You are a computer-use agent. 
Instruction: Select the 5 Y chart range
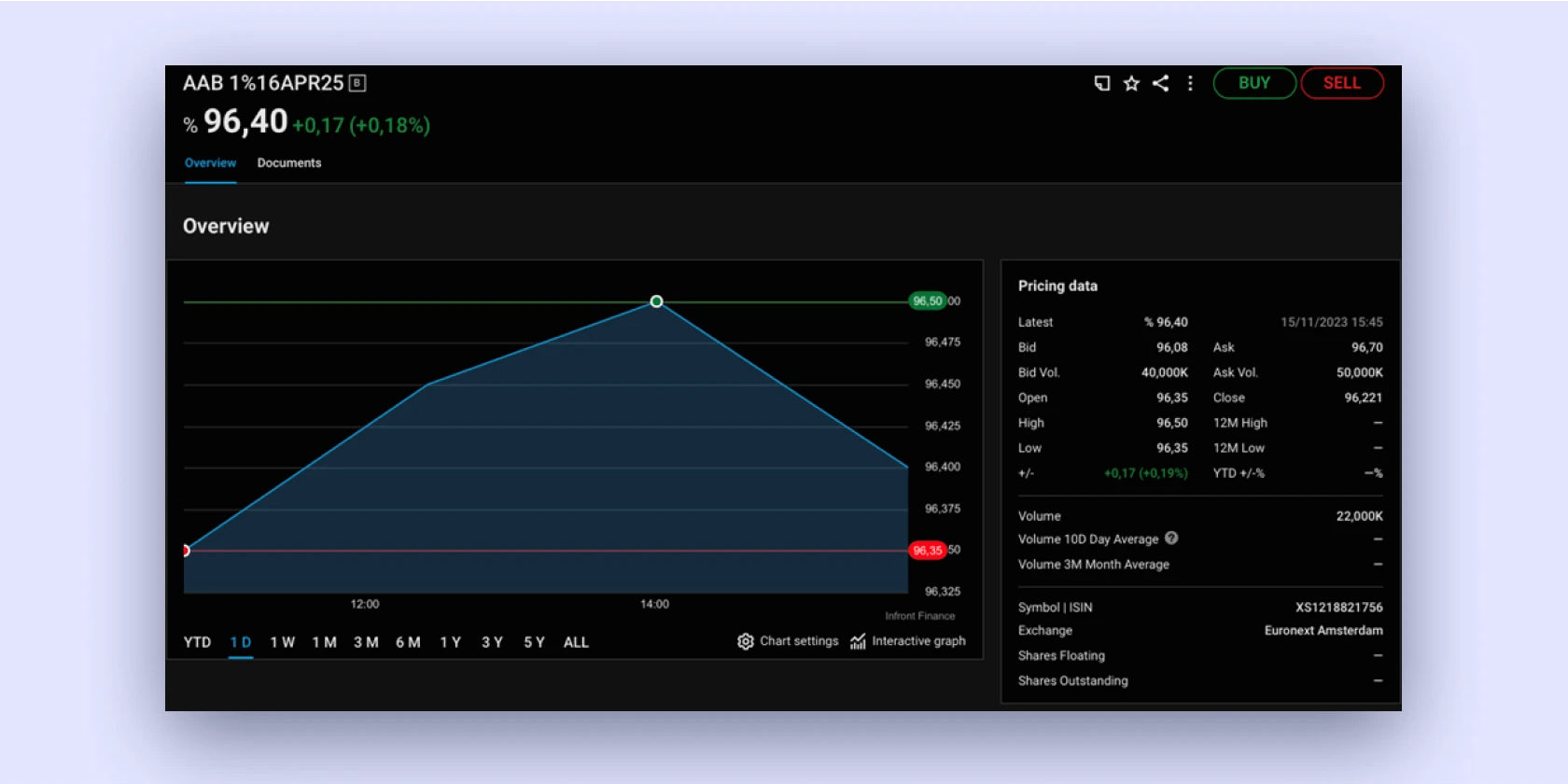click(x=534, y=642)
